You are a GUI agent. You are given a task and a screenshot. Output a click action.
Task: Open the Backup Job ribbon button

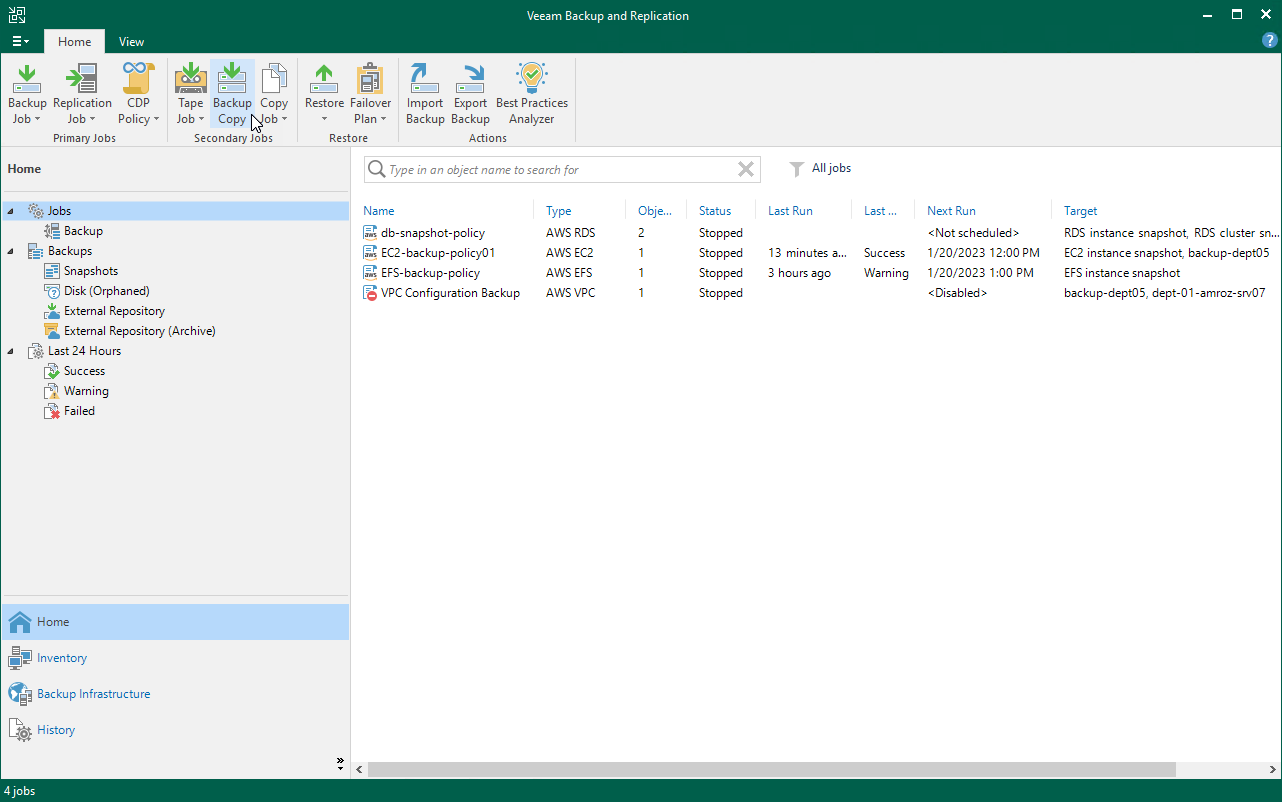[27, 94]
